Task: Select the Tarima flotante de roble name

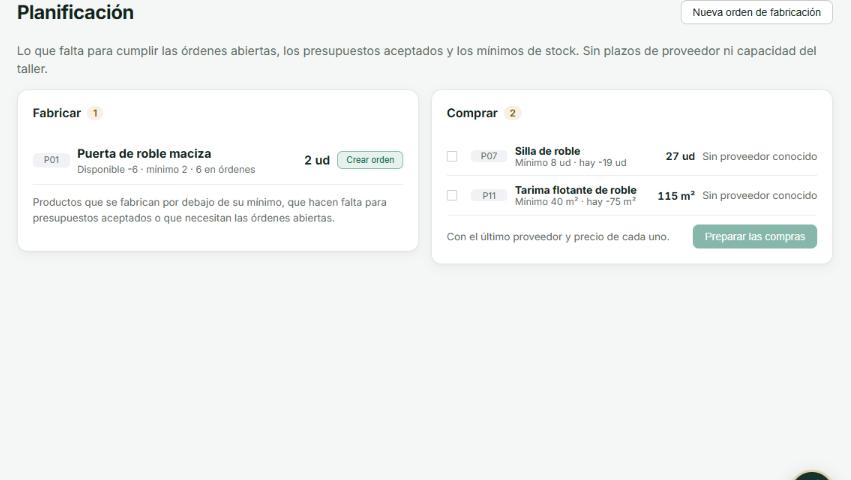Action: [576, 190]
